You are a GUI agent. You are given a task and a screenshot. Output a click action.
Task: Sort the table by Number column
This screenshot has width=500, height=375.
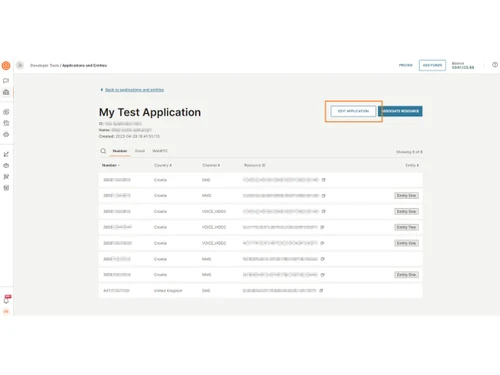coord(111,165)
